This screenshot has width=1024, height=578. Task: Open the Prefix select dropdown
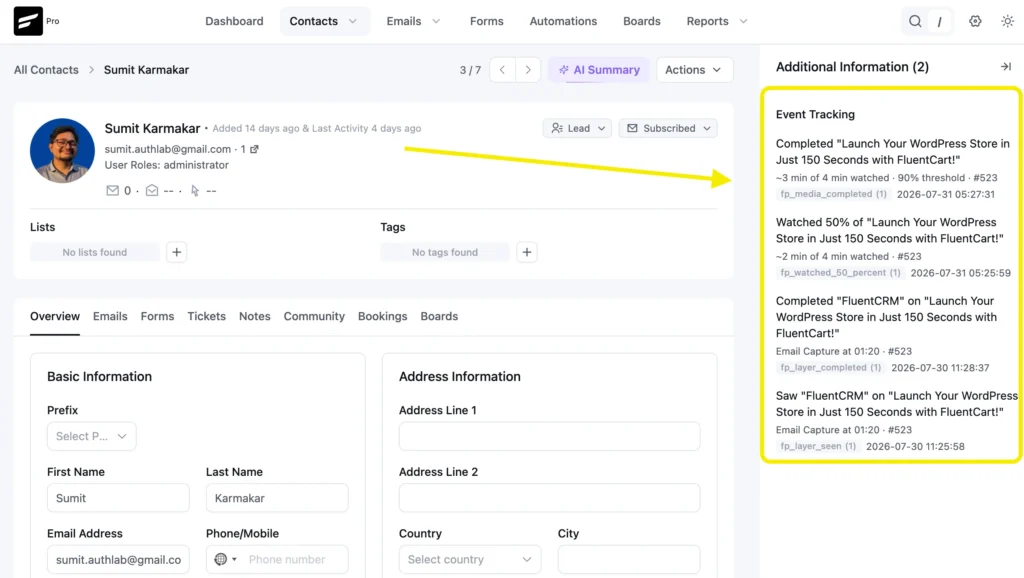point(91,436)
